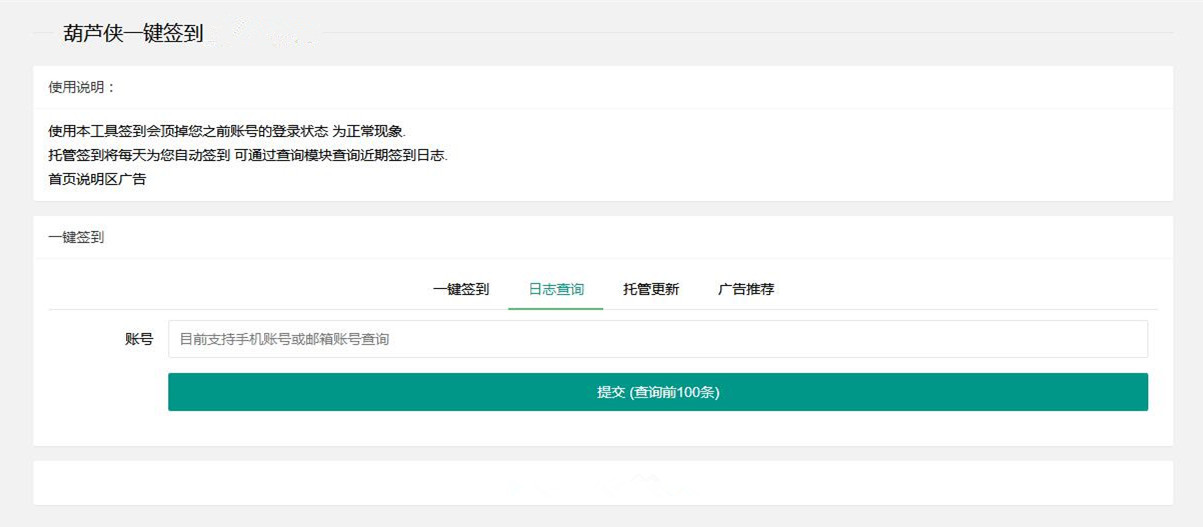Open the 广告推荐 tab

746,289
